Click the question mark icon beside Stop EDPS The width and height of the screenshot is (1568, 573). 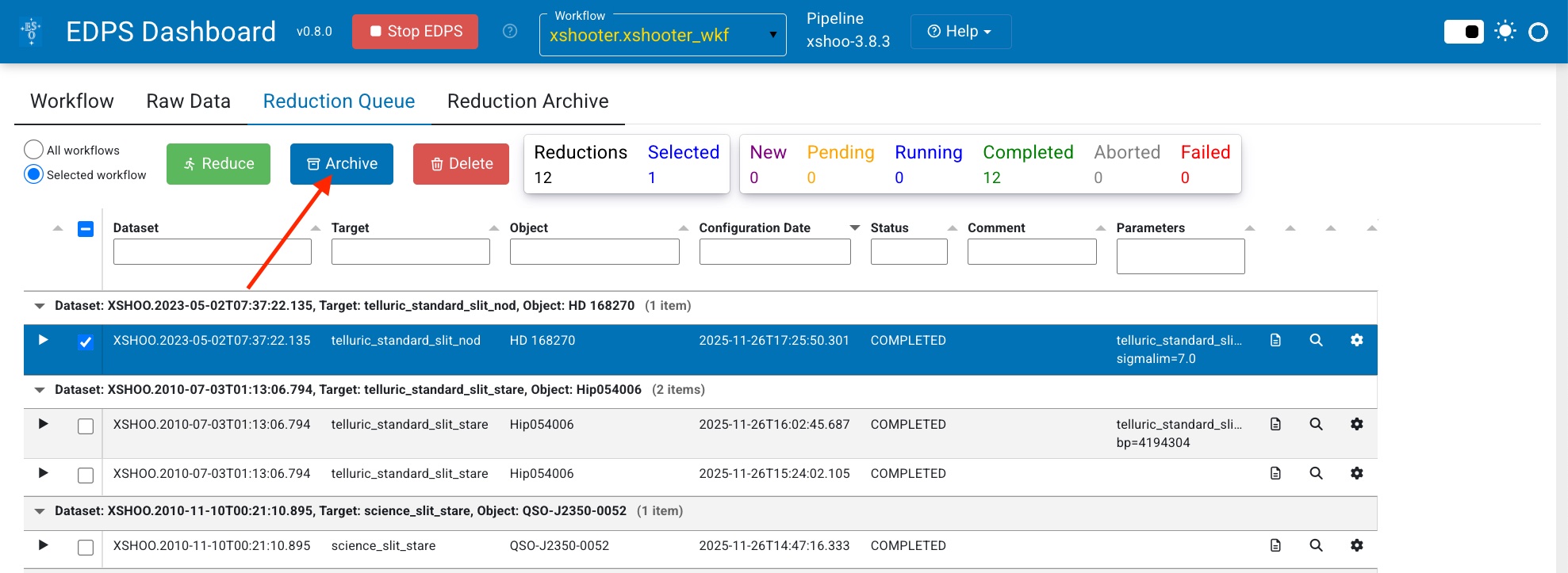pyautogui.click(x=510, y=31)
